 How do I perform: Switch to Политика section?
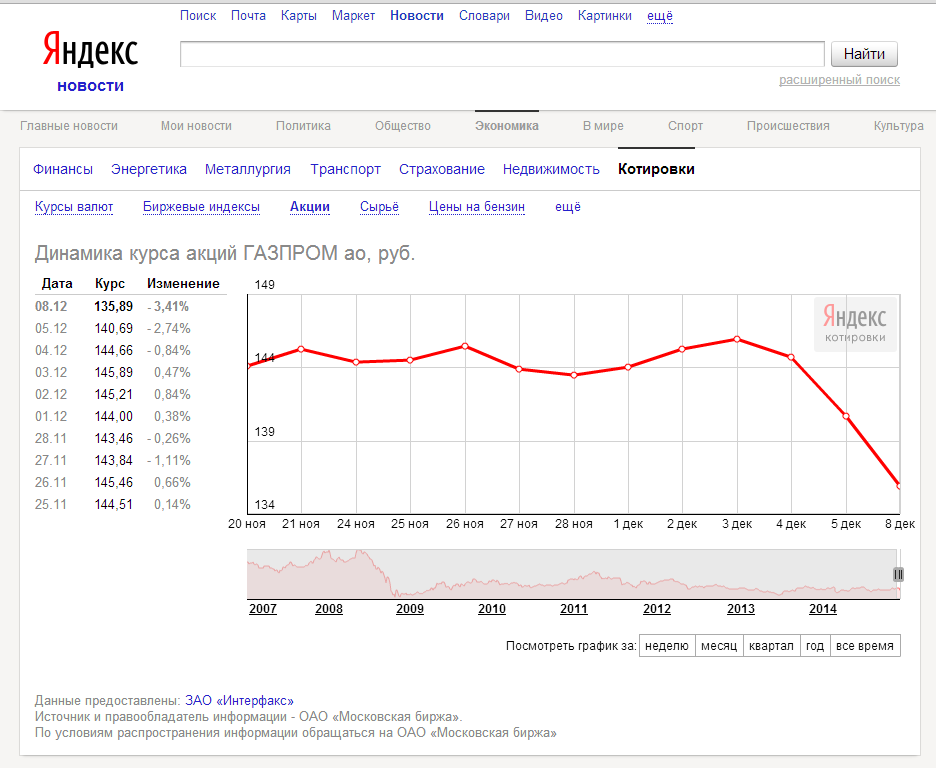tap(303, 126)
